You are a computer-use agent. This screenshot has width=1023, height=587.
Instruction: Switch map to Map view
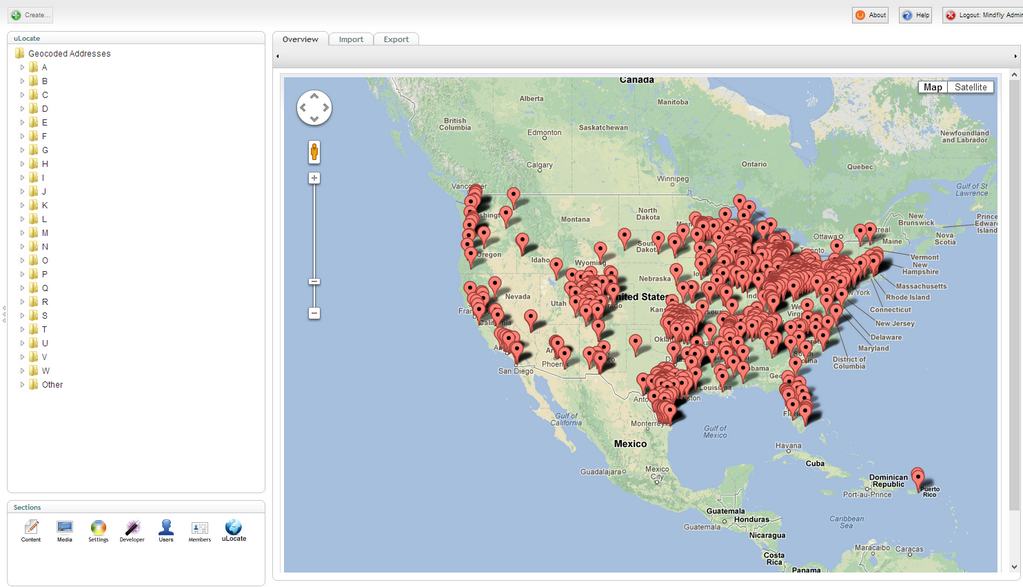click(x=933, y=87)
